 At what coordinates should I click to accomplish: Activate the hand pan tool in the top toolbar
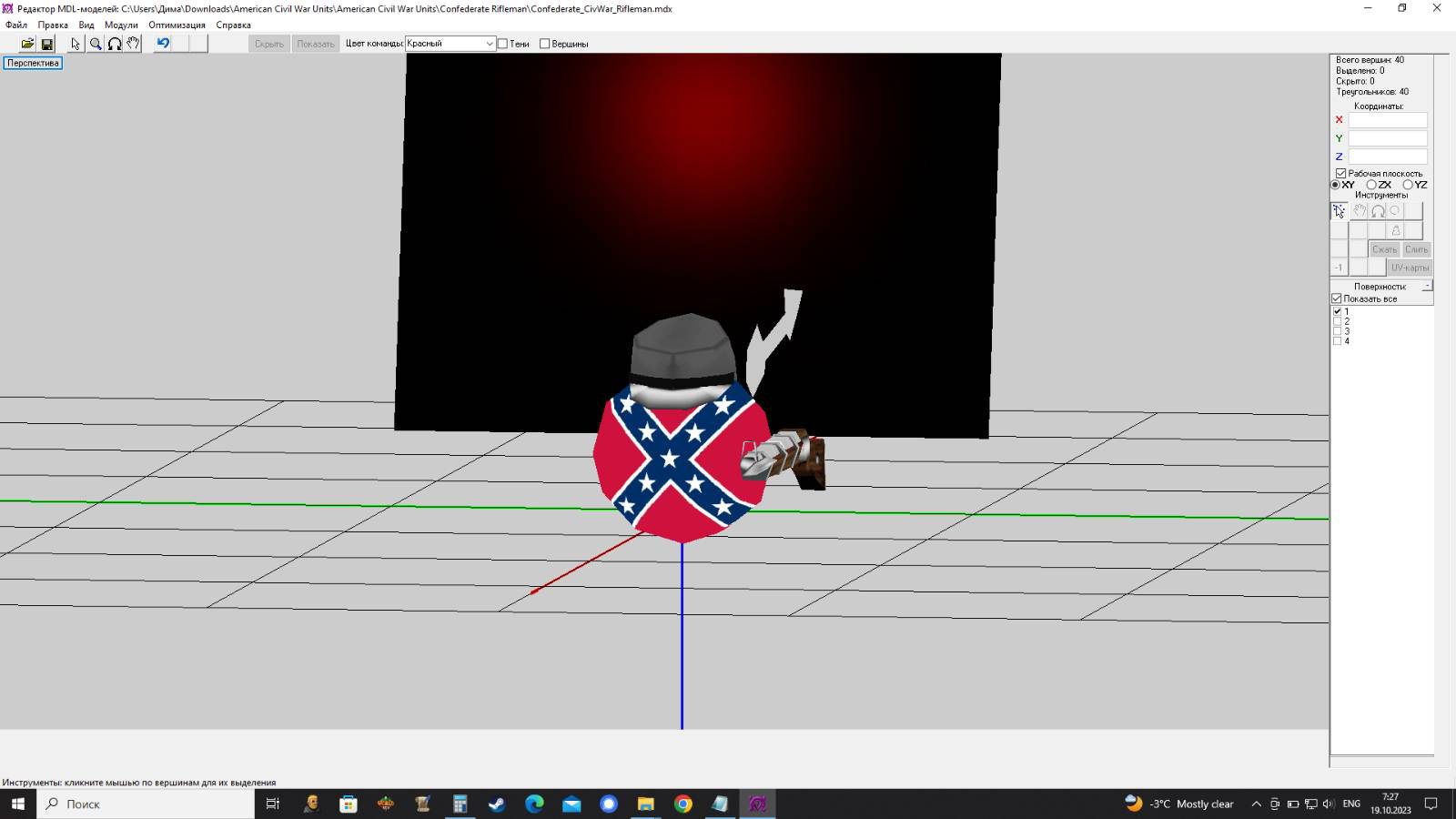click(x=134, y=44)
